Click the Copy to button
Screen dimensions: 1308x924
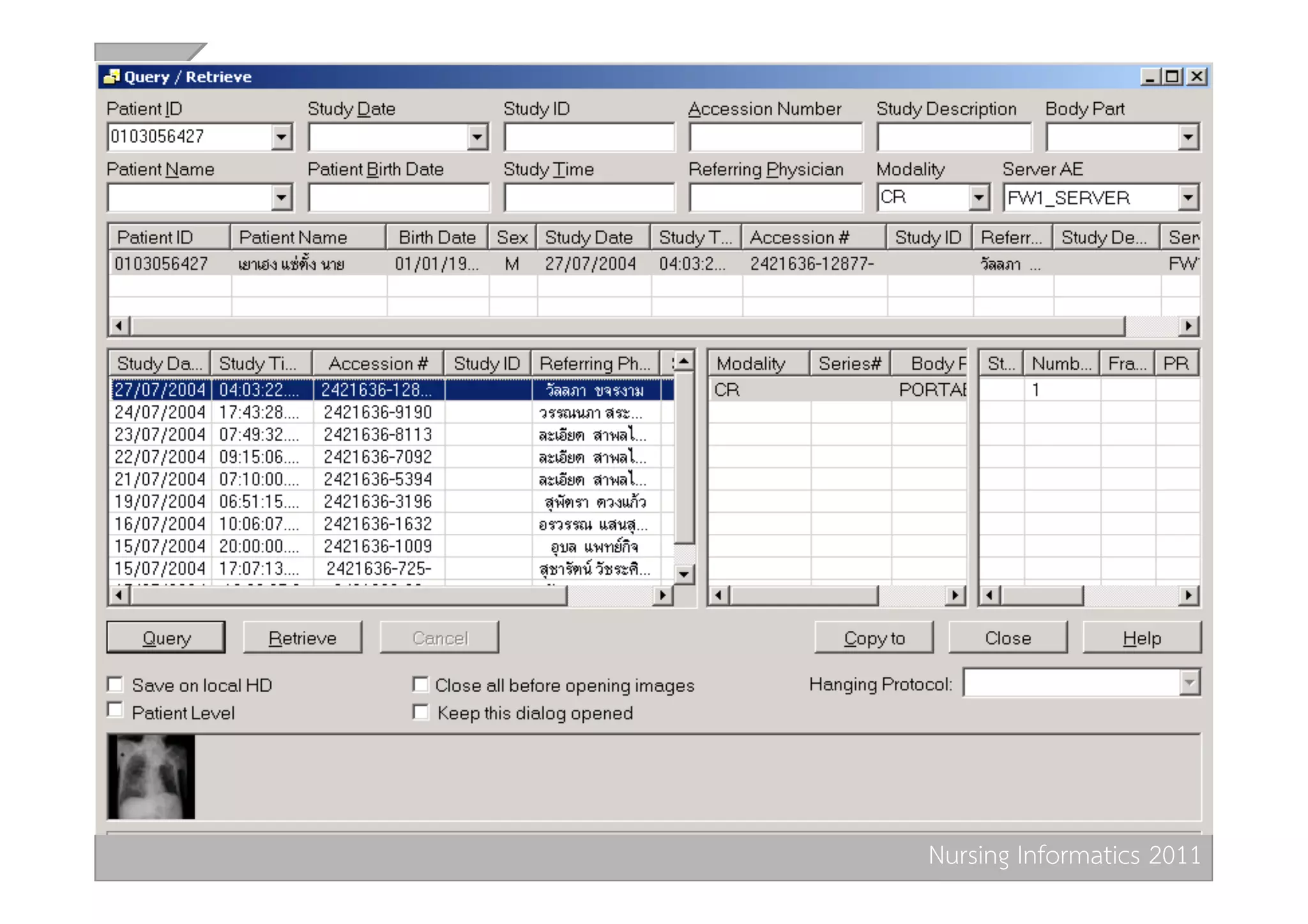(x=873, y=638)
